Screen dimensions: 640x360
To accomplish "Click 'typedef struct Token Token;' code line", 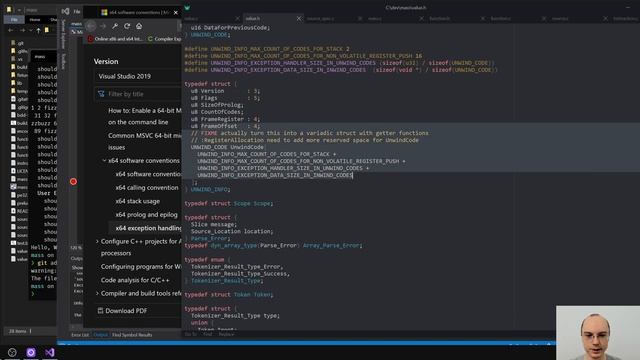I will 229,294.
